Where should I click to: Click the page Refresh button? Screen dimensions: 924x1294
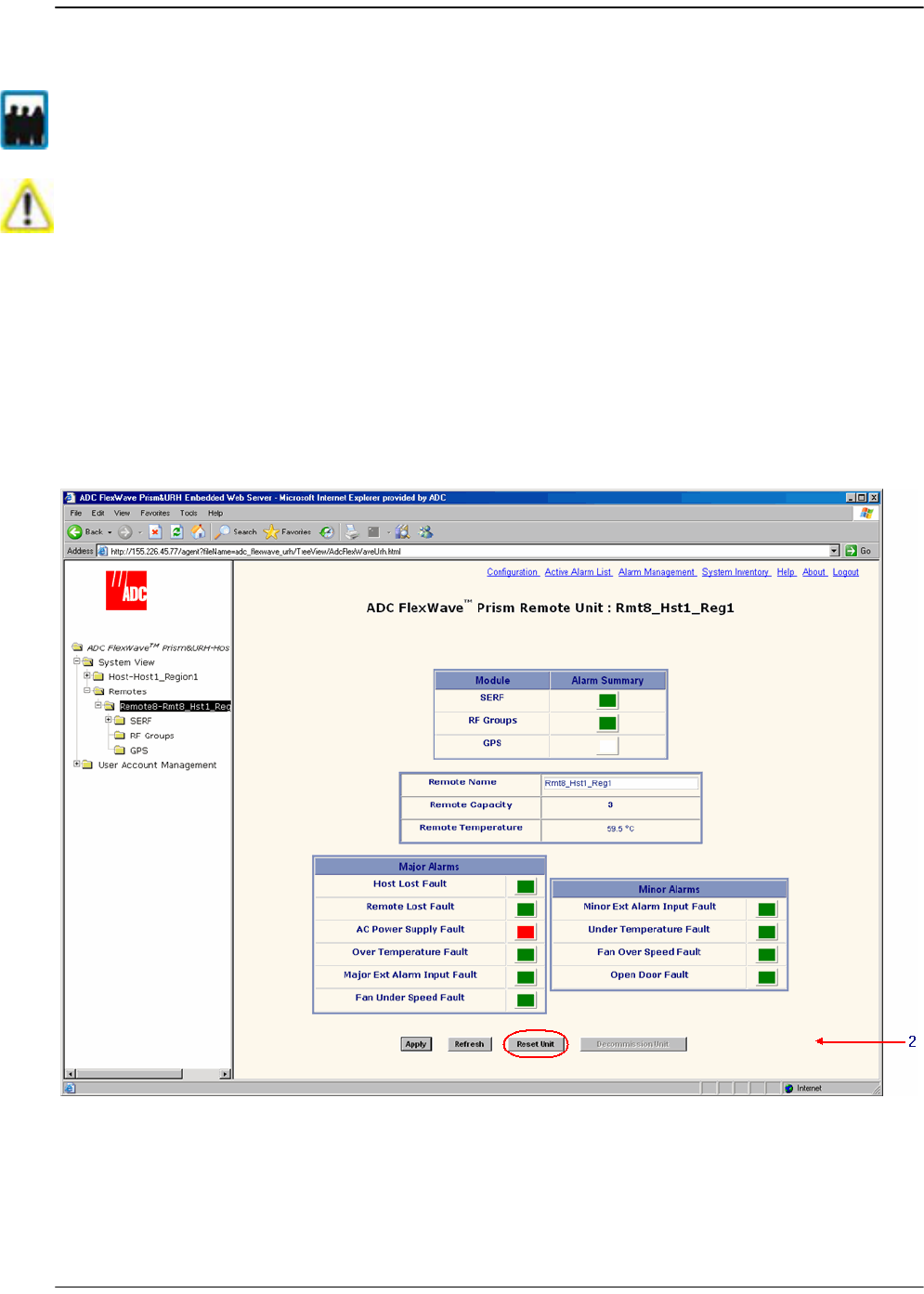pos(469,1044)
